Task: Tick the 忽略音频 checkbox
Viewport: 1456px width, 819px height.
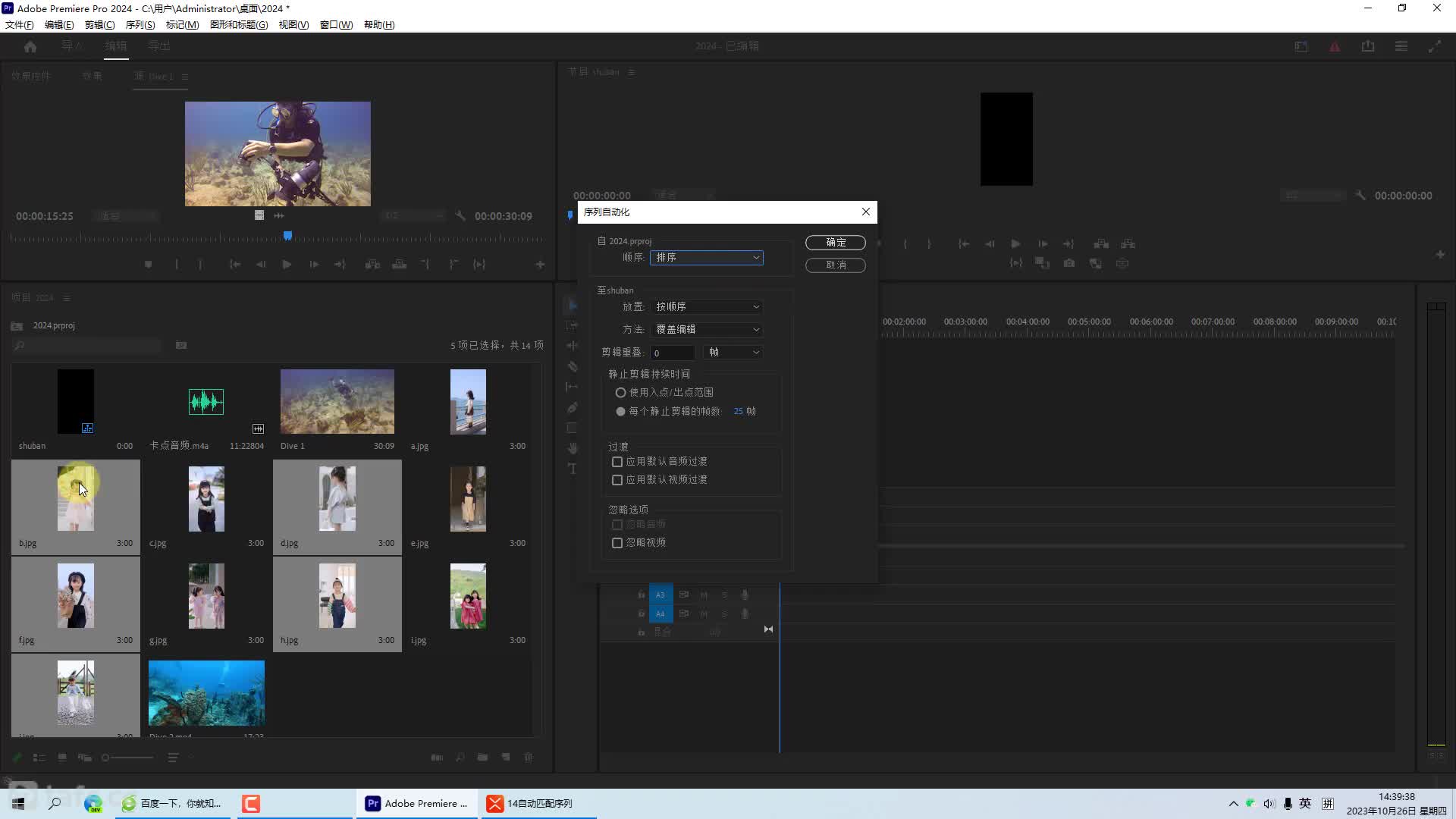Action: tap(617, 525)
